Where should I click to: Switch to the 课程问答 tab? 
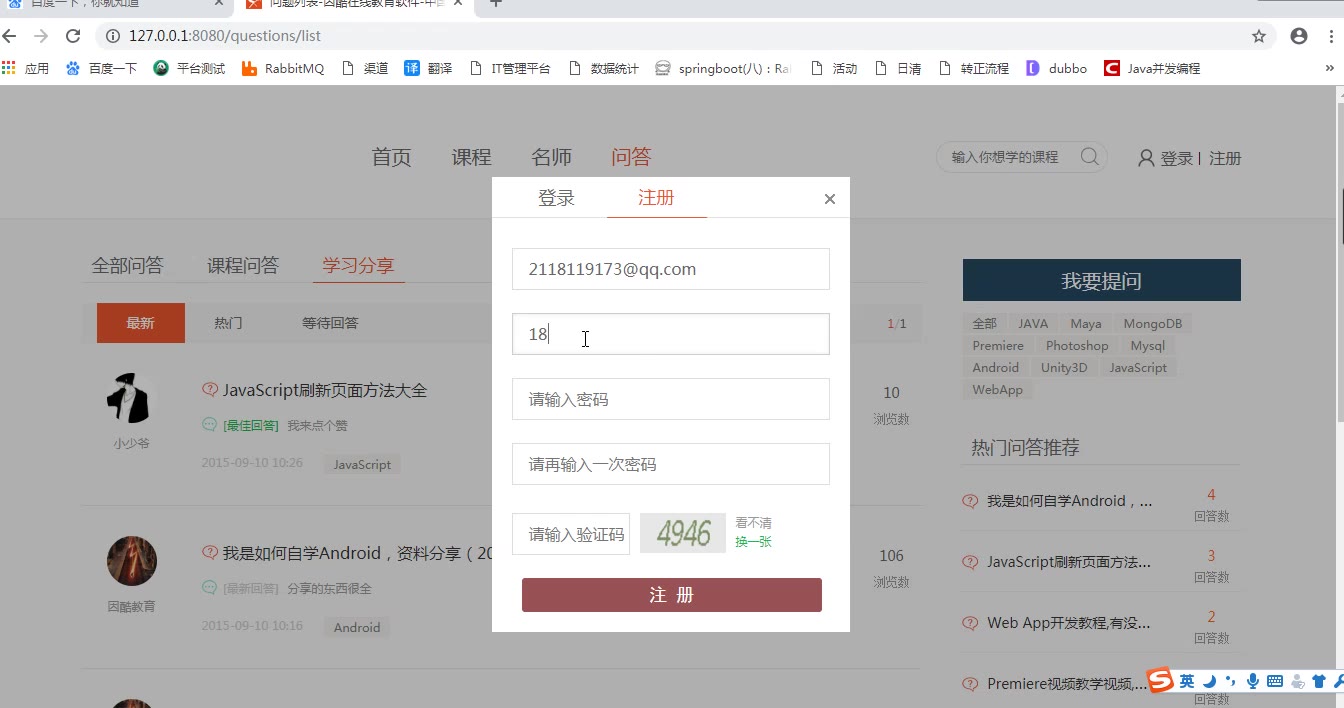point(243,265)
